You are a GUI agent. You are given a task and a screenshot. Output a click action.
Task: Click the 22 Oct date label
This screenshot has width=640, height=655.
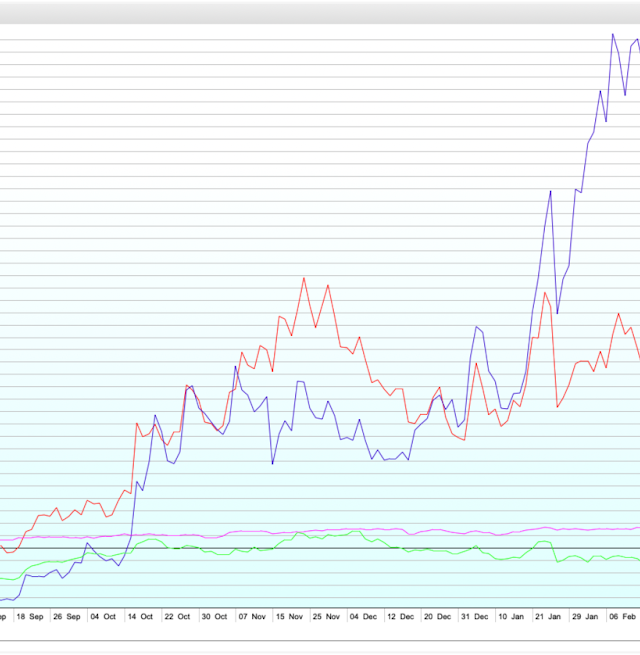[x=176, y=617]
